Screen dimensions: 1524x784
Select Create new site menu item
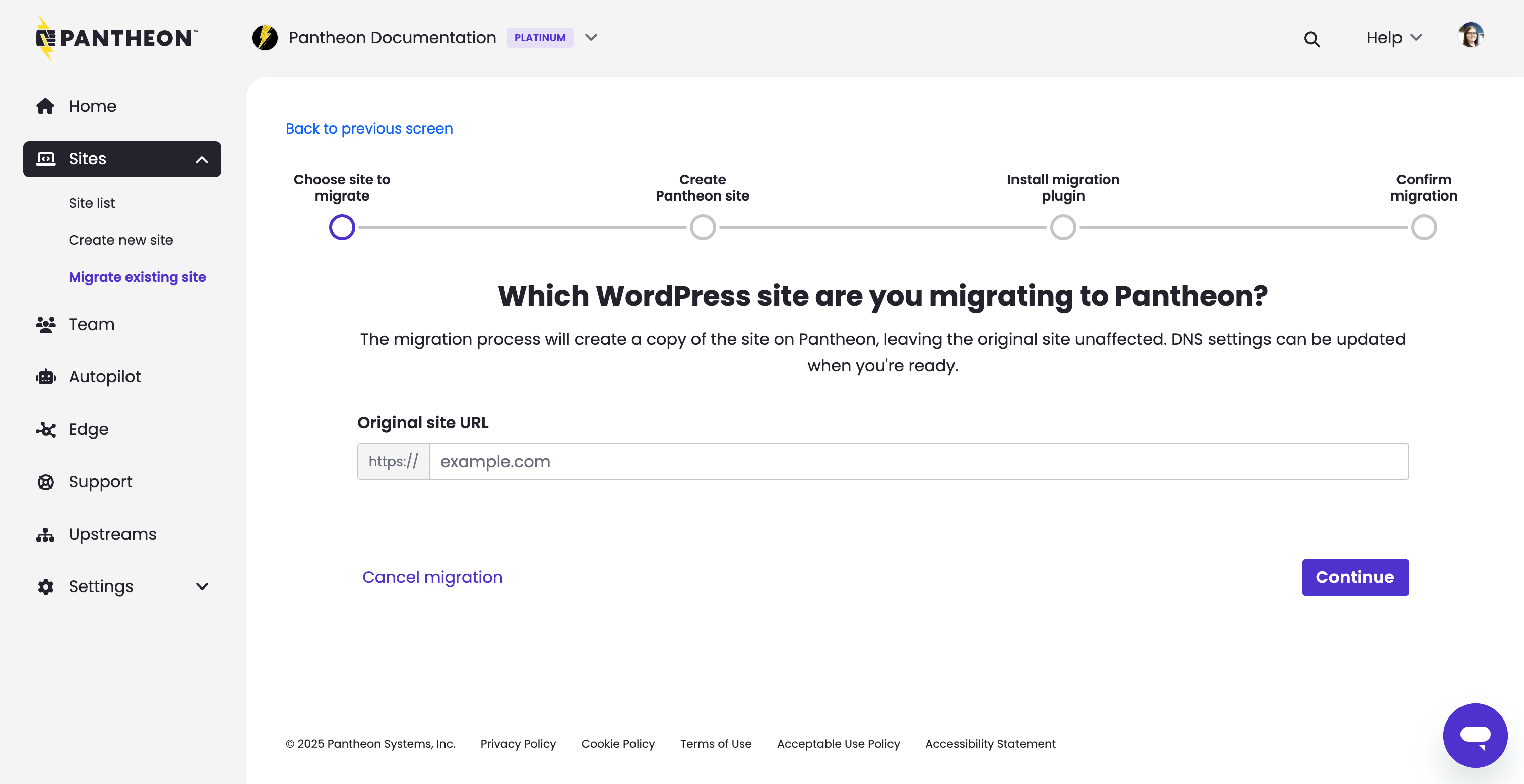(x=120, y=240)
